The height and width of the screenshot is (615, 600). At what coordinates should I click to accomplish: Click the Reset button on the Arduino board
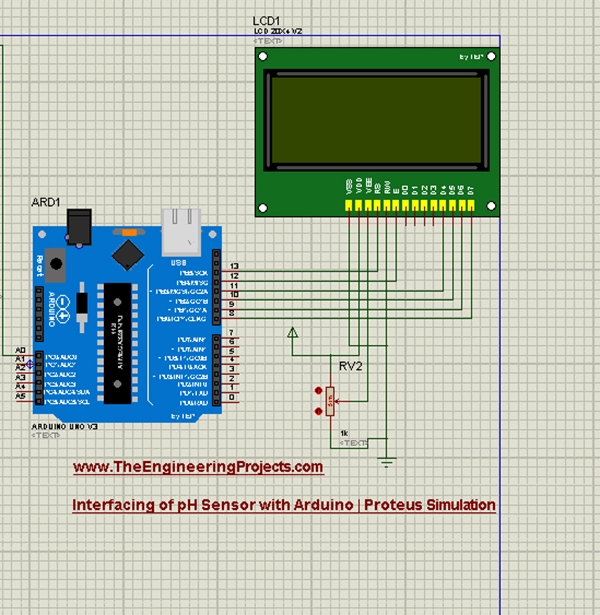(x=56, y=264)
